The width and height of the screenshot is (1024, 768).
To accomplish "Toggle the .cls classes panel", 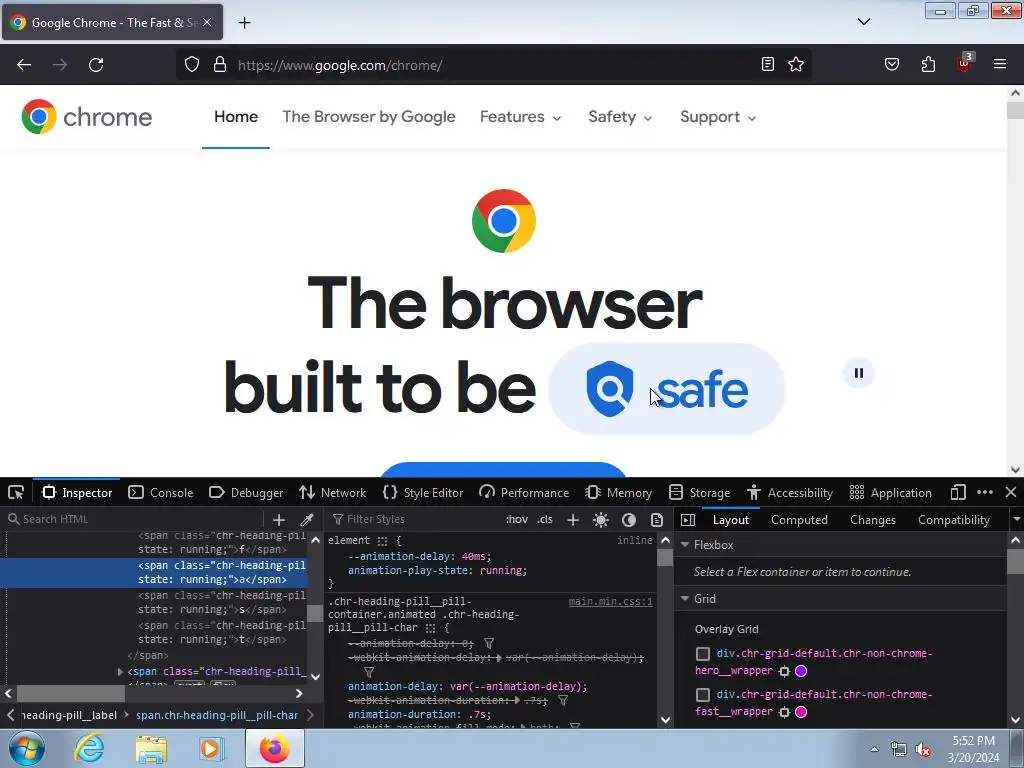I will (x=545, y=519).
